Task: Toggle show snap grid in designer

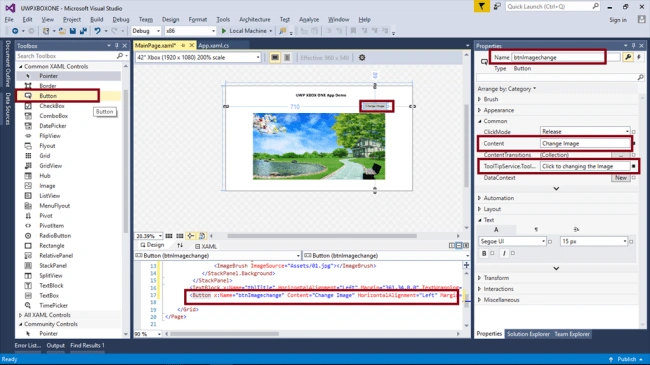Action: 169,236
